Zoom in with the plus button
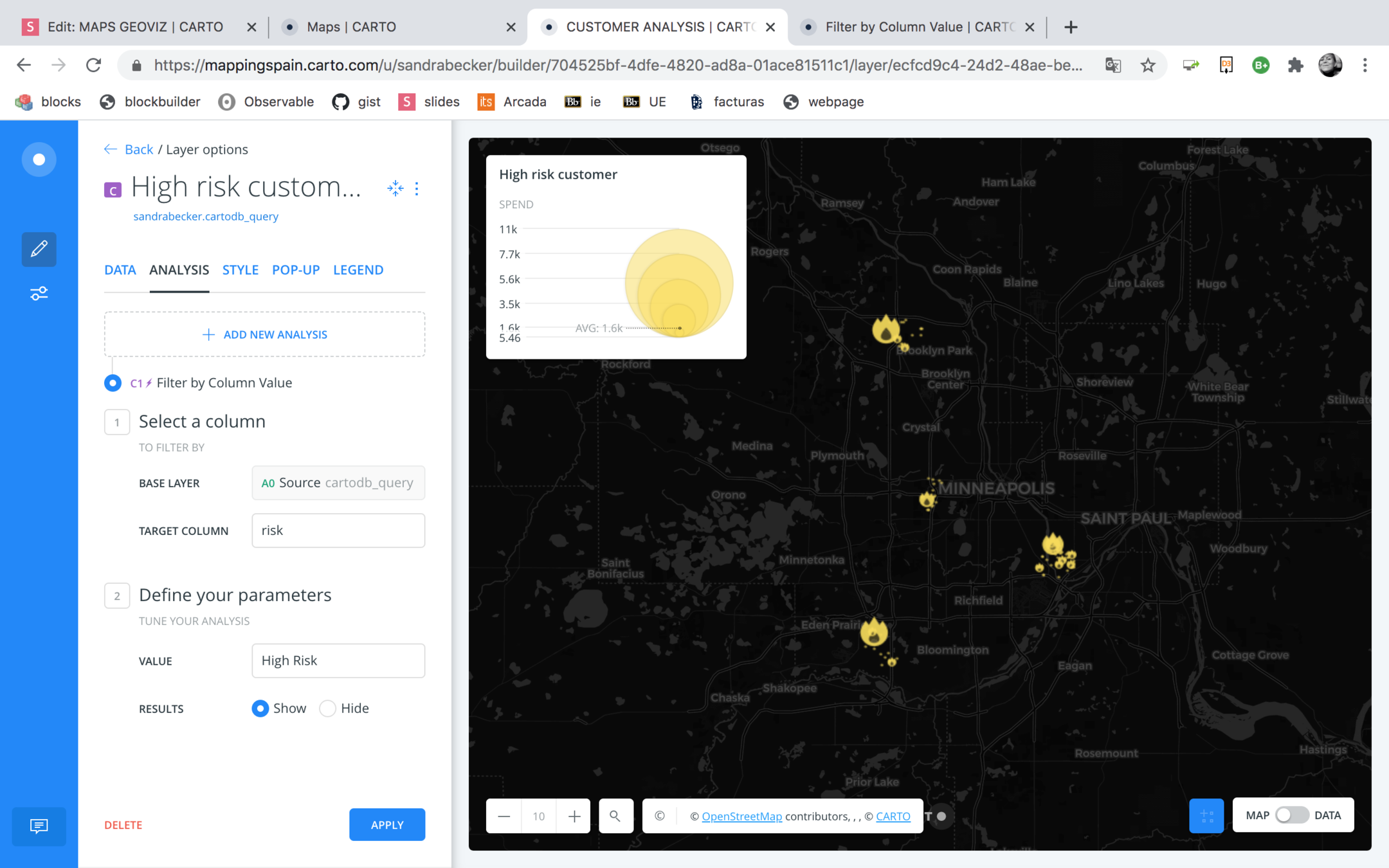The image size is (1389, 868). click(574, 816)
